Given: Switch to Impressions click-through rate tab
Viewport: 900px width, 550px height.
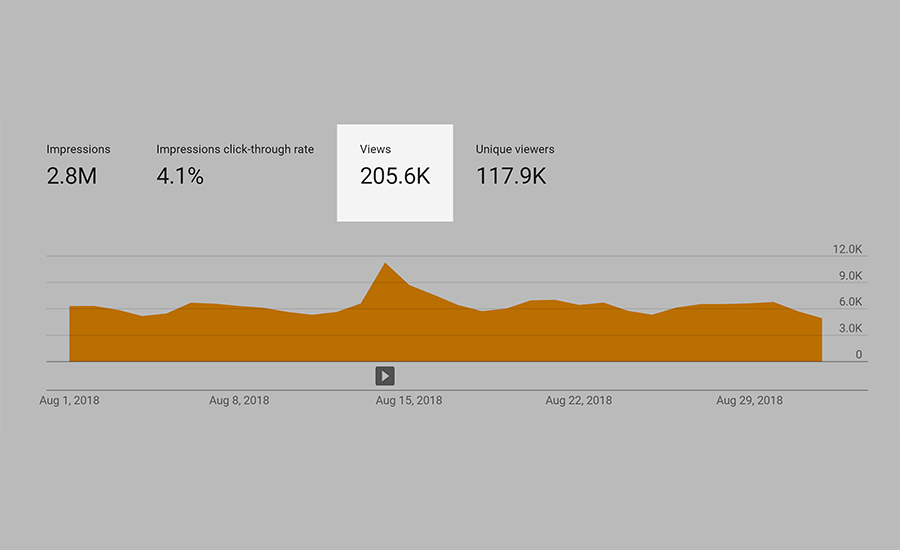Looking at the screenshot, I should point(235,150).
